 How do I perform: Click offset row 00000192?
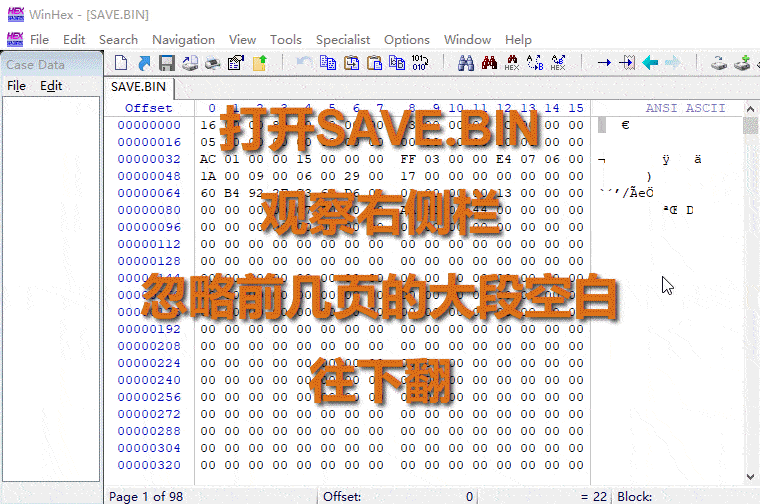click(x=149, y=329)
